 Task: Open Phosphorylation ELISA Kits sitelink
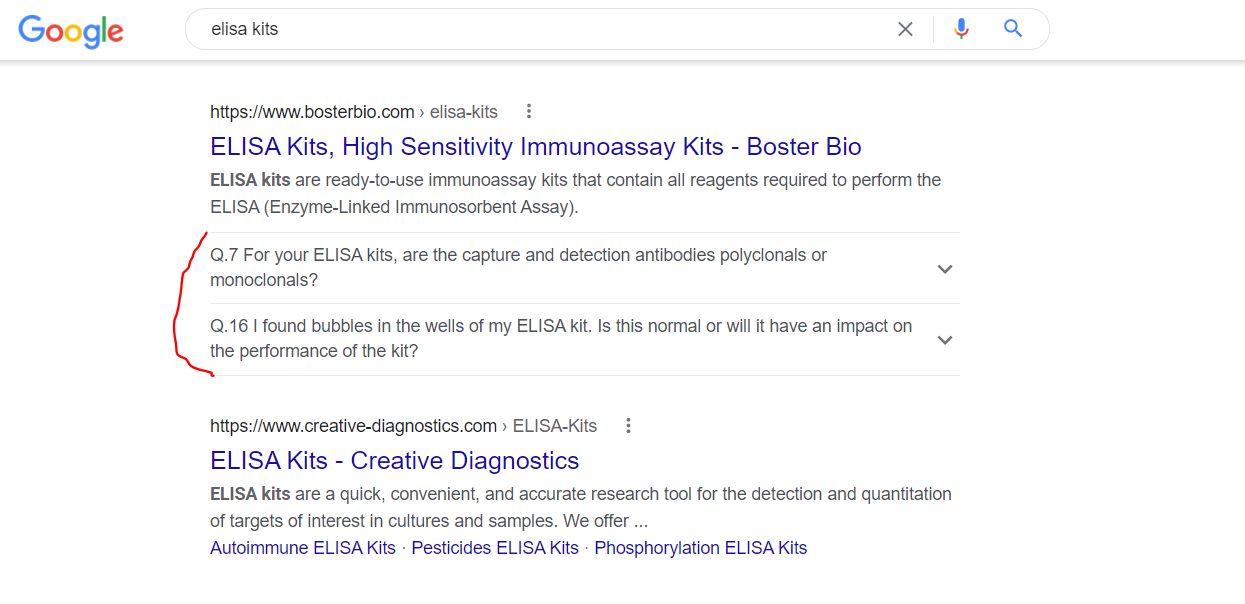point(700,548)
